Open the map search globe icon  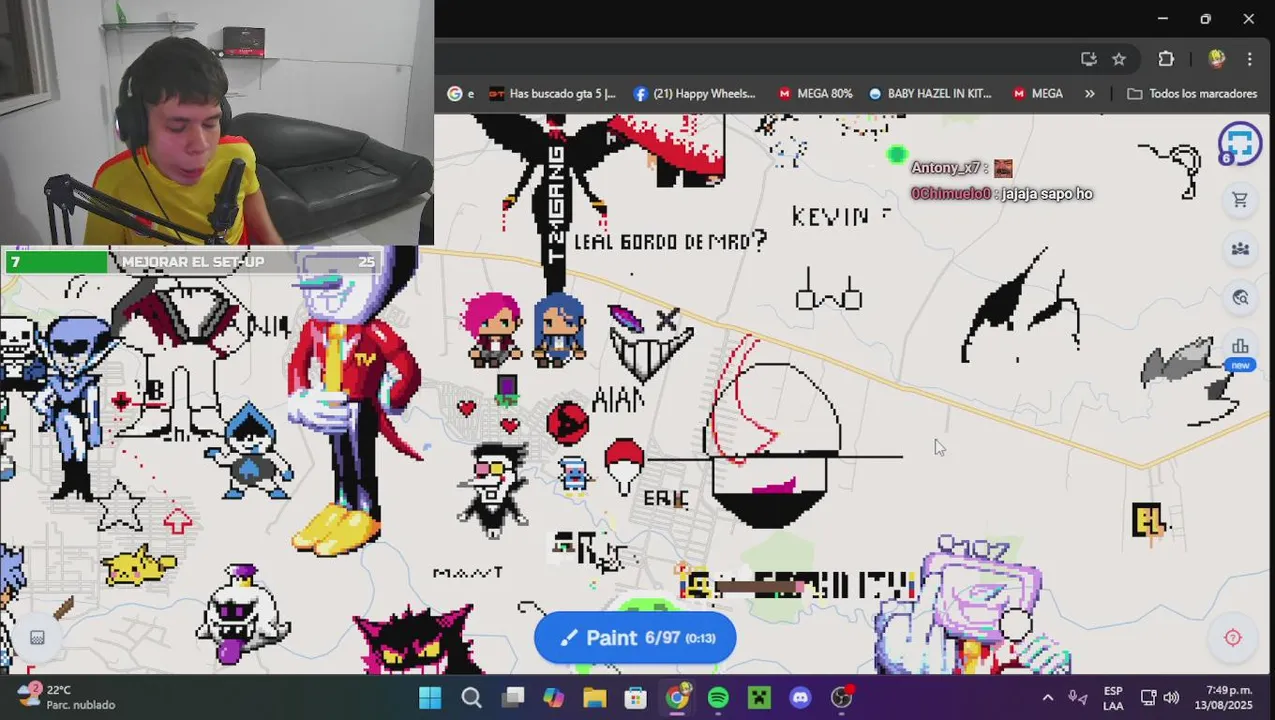click(1240, 297)
